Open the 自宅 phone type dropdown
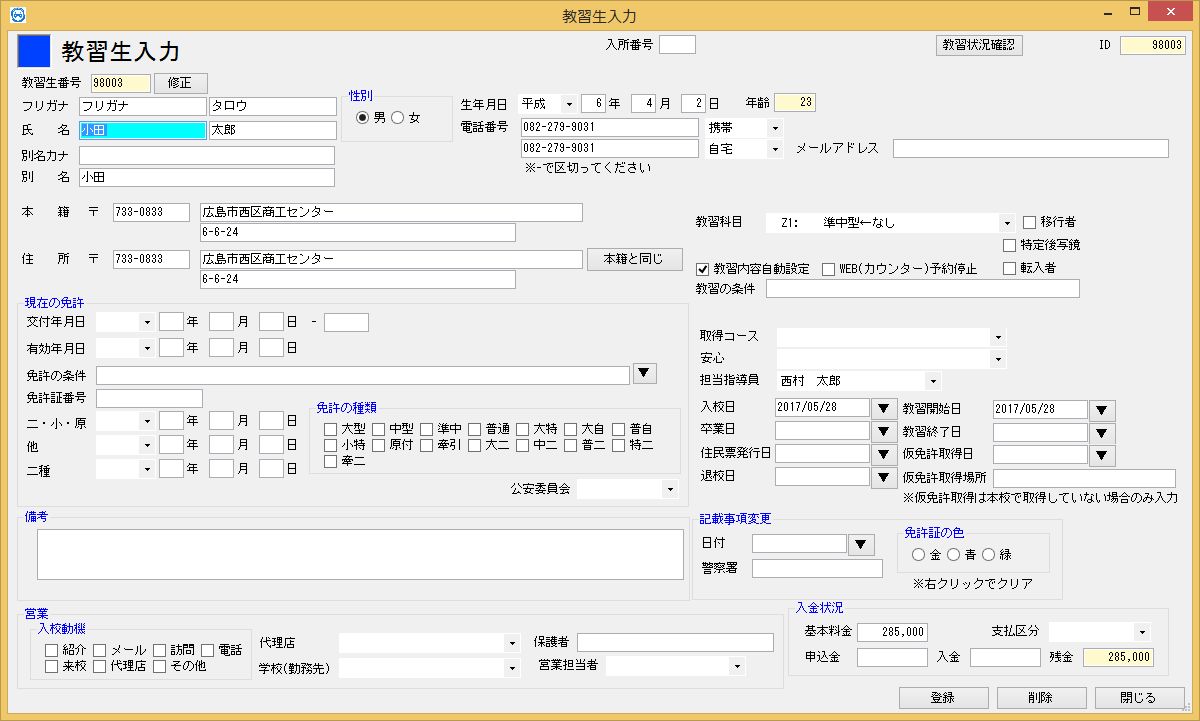1200x721 pixels. tap(774, 149)
